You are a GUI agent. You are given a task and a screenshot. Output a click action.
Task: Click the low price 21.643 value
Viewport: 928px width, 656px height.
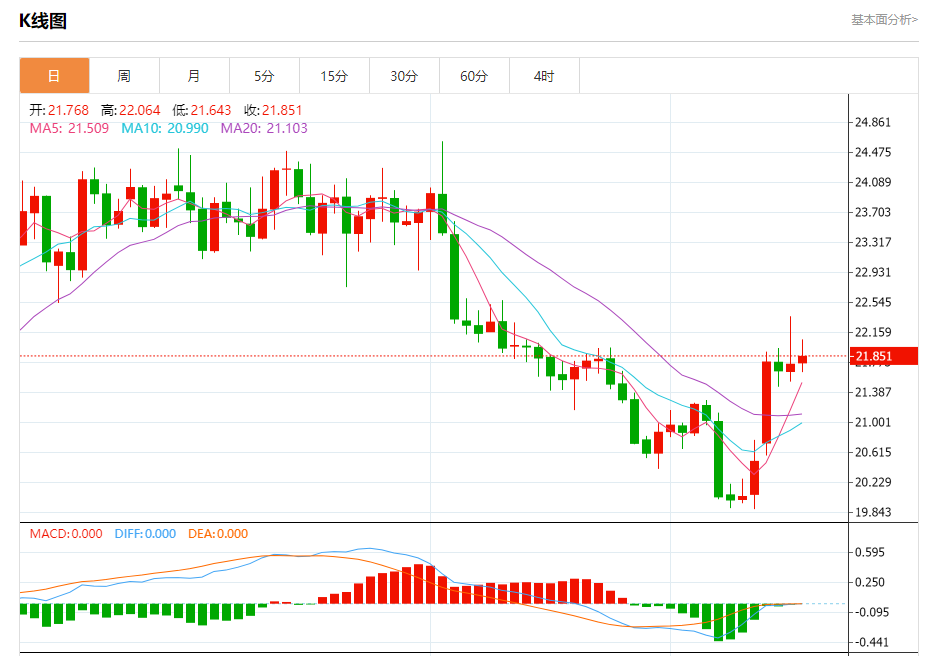coord(211,110)
